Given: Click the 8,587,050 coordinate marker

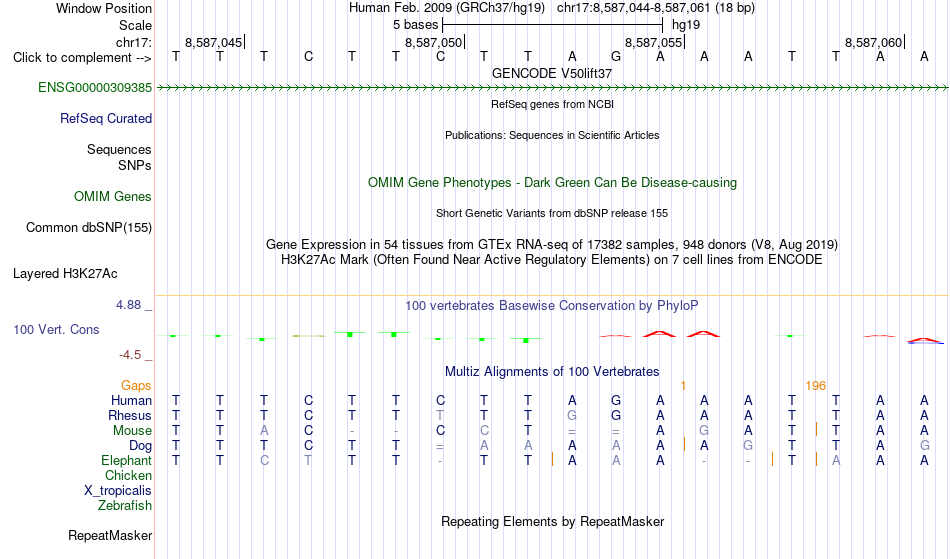Looking at the screenshot, I should tap(434, 42).
